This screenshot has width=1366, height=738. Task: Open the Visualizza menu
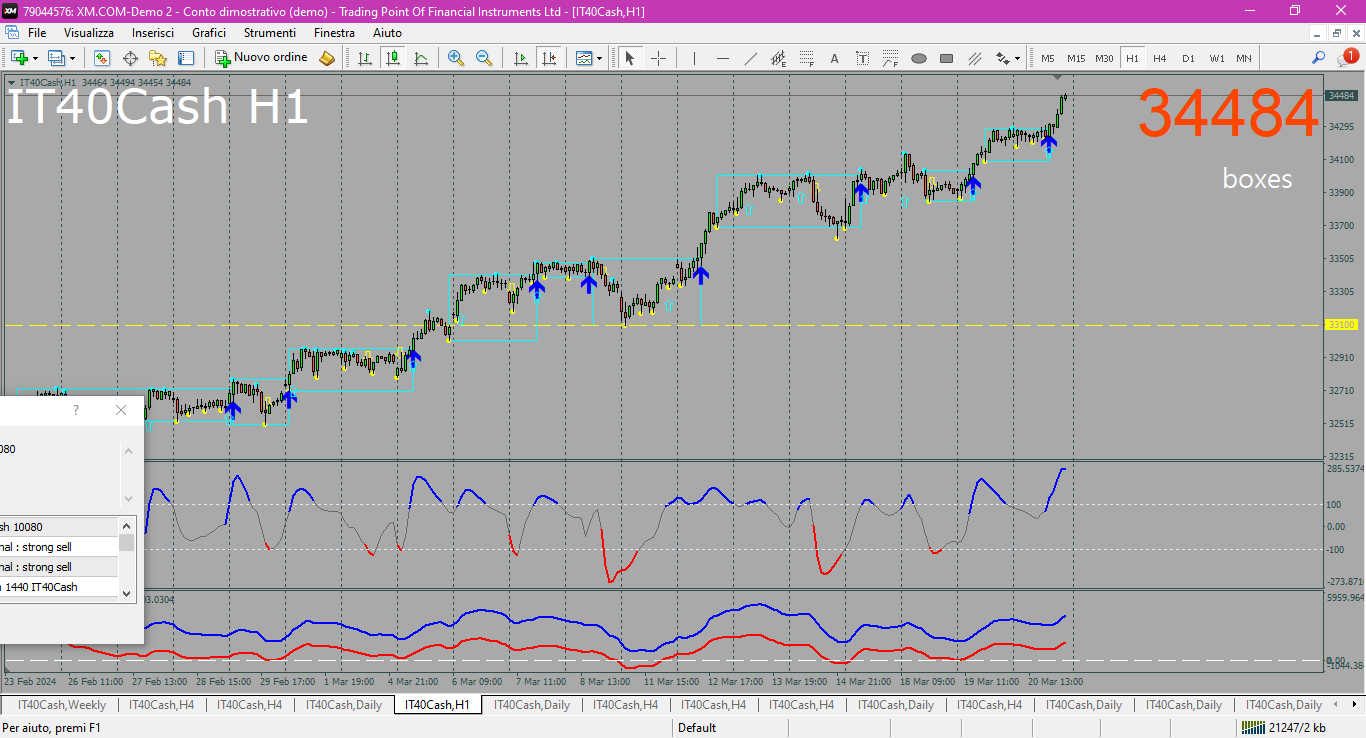point(89,33)
